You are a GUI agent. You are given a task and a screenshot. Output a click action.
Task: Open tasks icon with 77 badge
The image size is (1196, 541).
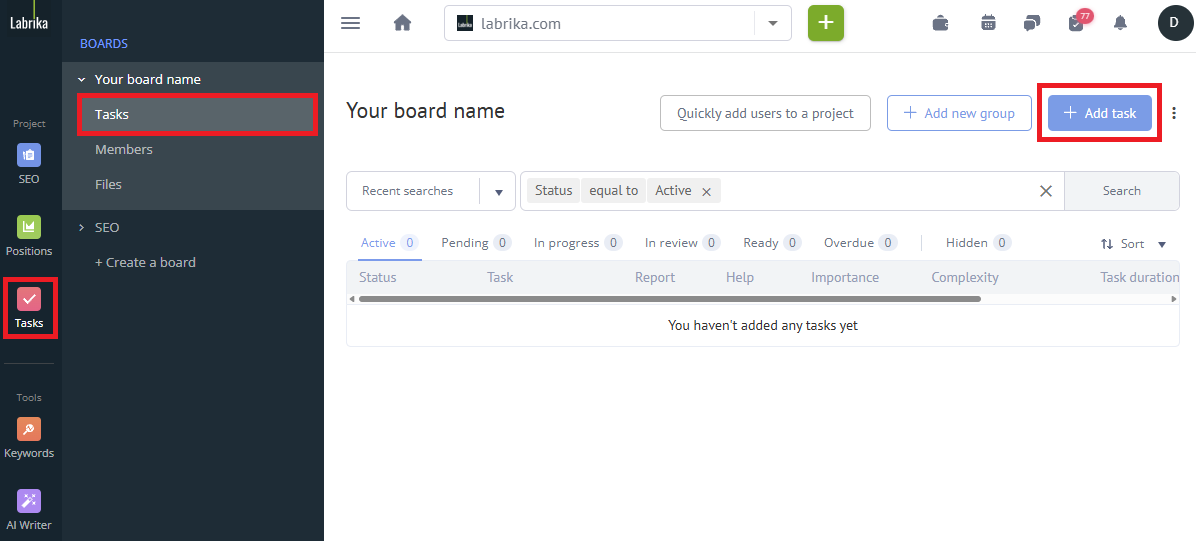(1076, 23)
